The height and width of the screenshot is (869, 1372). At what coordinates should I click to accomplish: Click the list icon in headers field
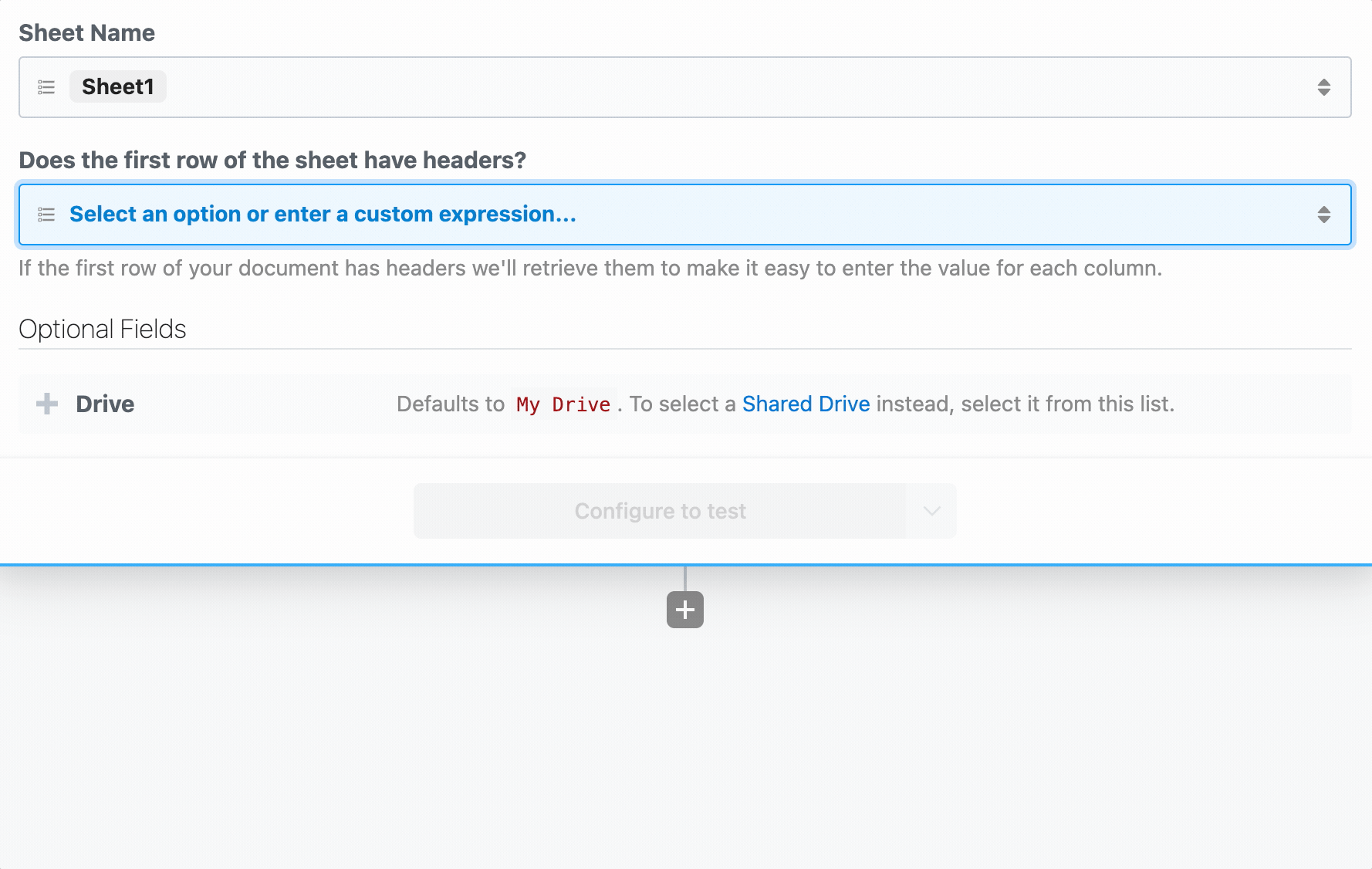point(46,215)
